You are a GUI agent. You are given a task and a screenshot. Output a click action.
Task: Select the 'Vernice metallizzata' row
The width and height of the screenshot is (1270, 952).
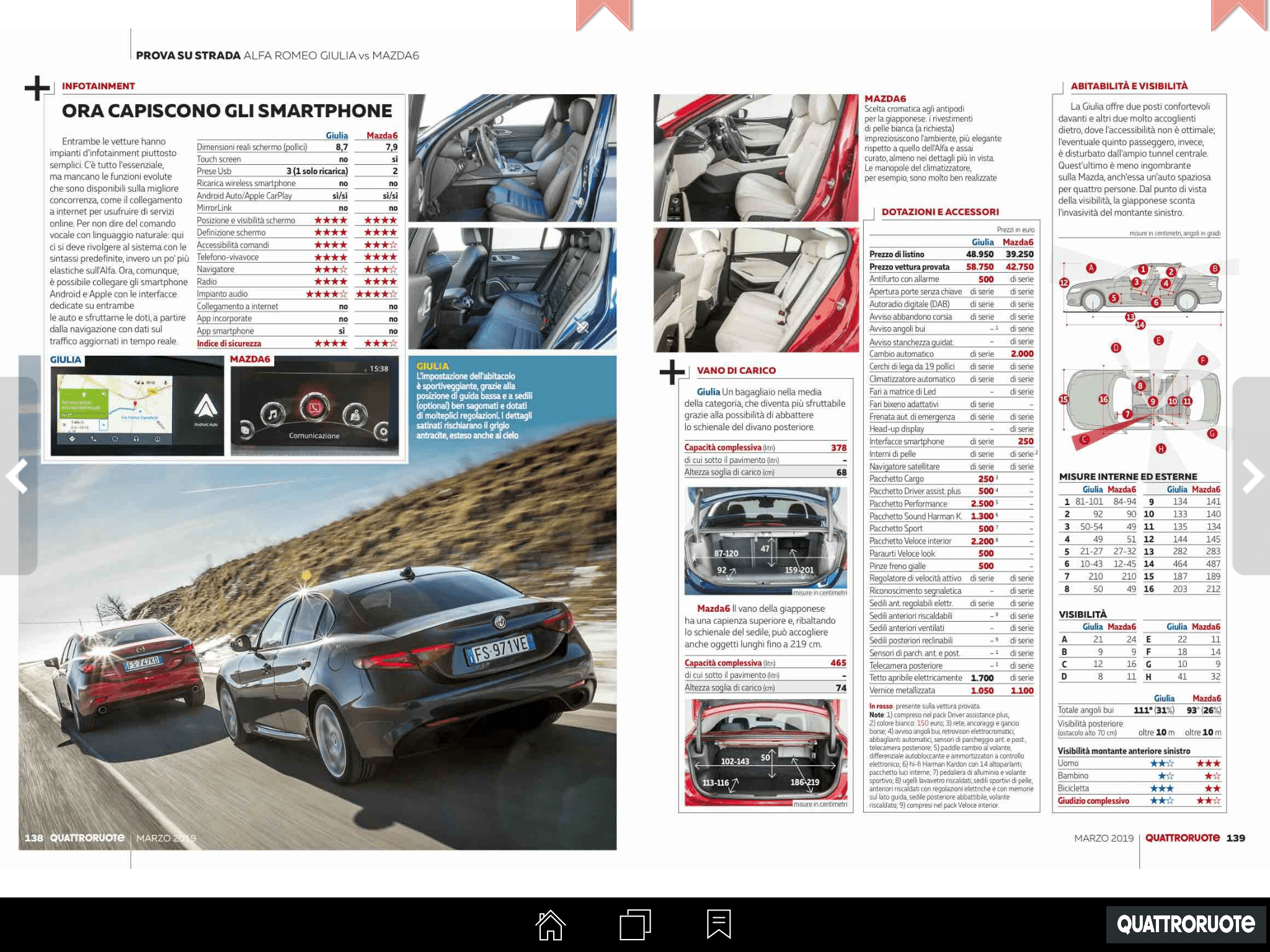(x=951, y=690)
